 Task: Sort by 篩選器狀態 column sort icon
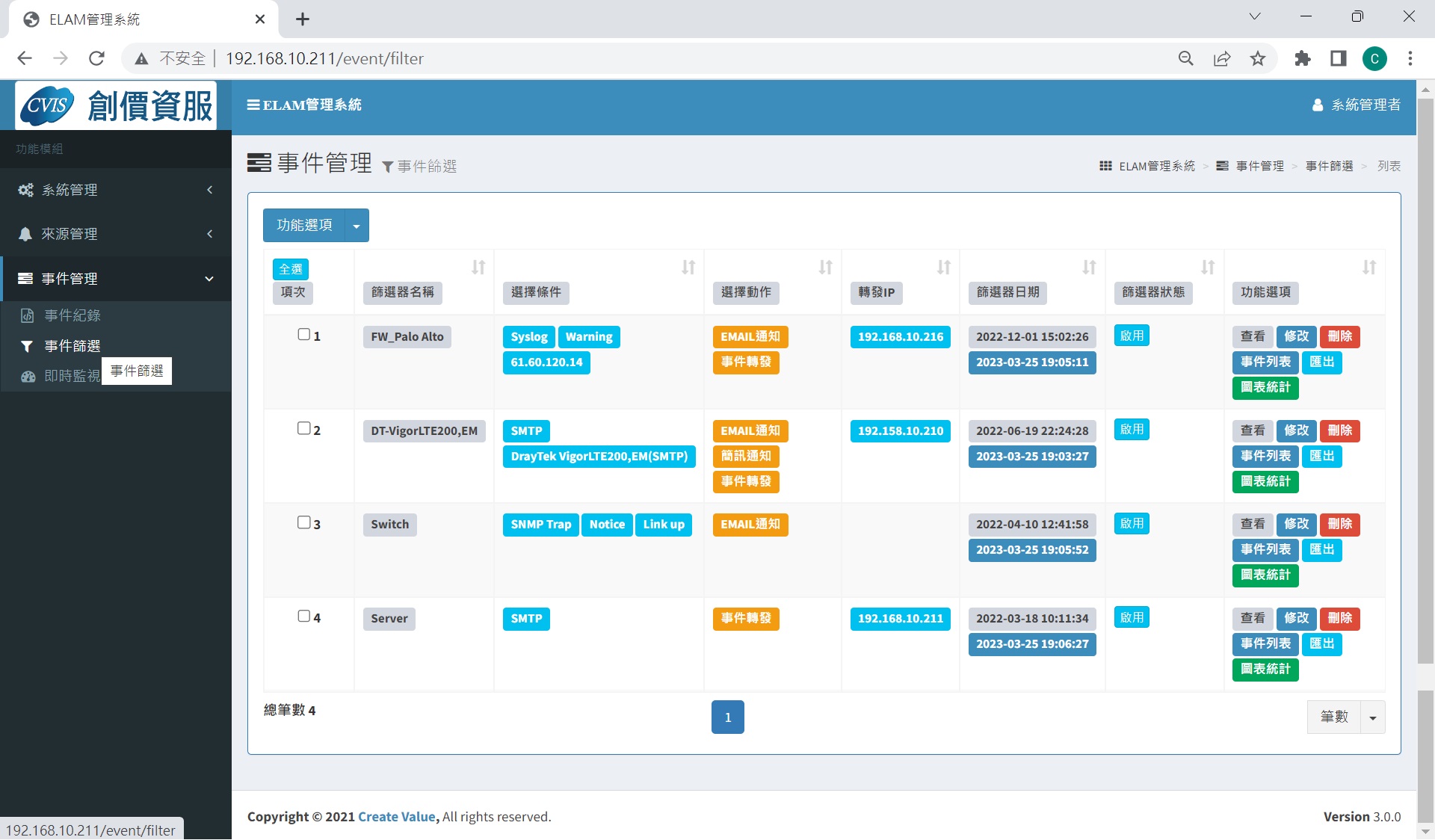click(1208, 267)
